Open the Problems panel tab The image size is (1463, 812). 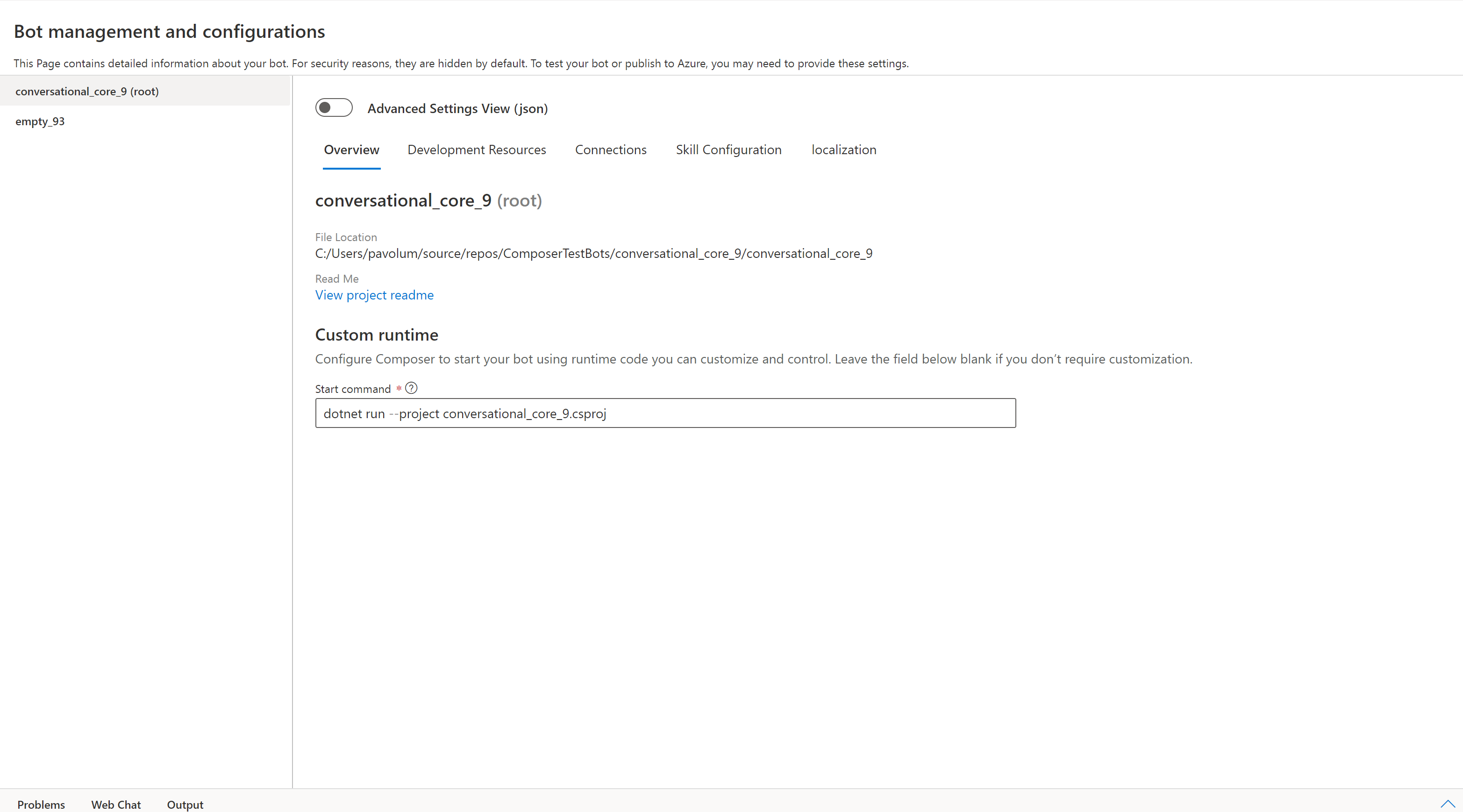pyautogui.click(x=41, y=804)
